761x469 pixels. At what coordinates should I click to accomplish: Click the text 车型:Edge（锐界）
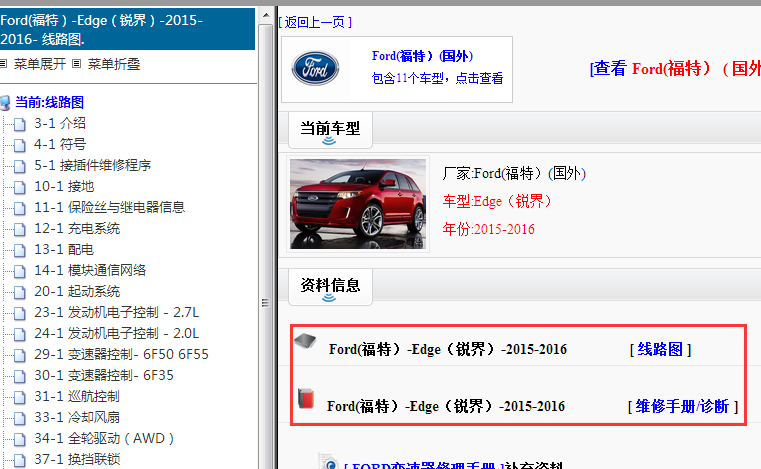tap(497, 201)
